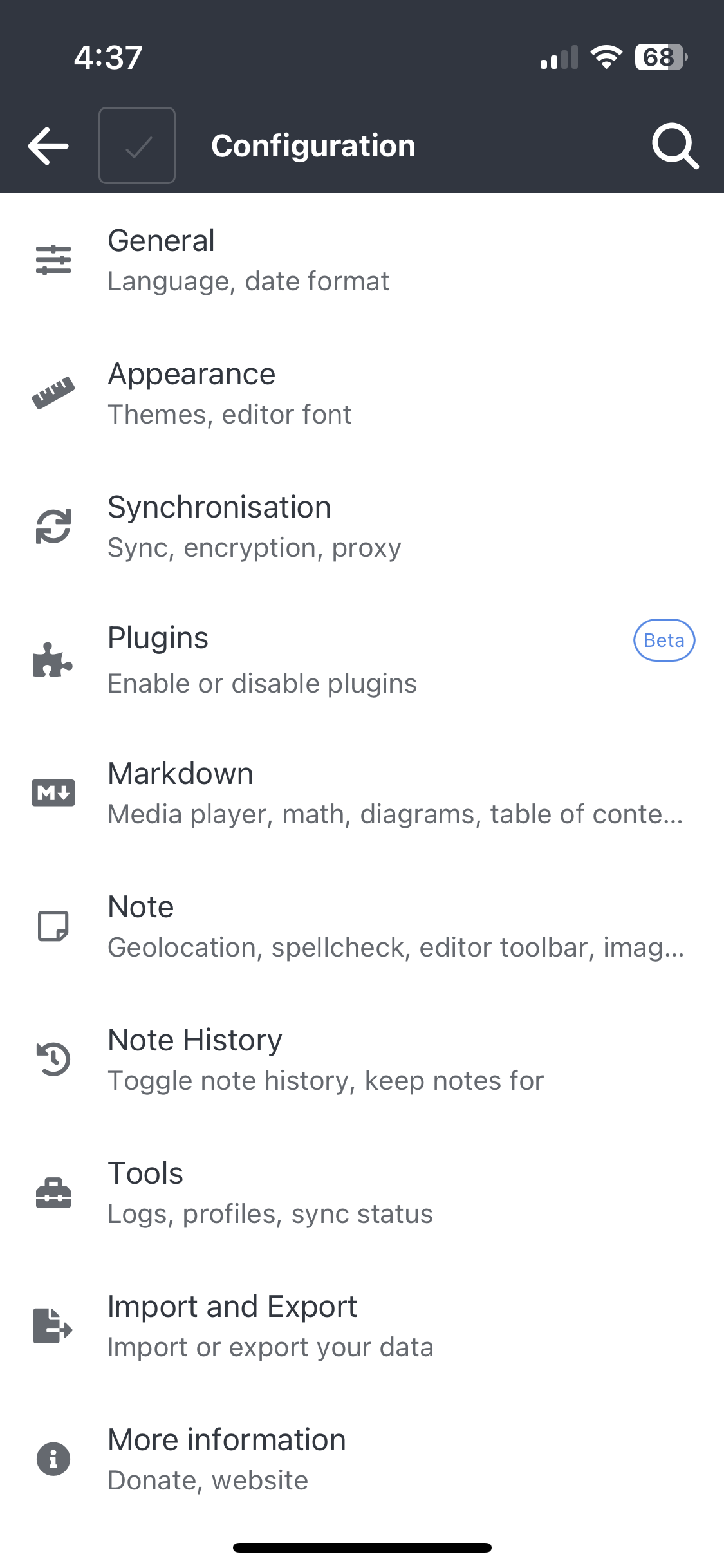Viewport: 724px width, 1568px height.
Task: Select the Import and Export title
Action: tap(232, 1307)
